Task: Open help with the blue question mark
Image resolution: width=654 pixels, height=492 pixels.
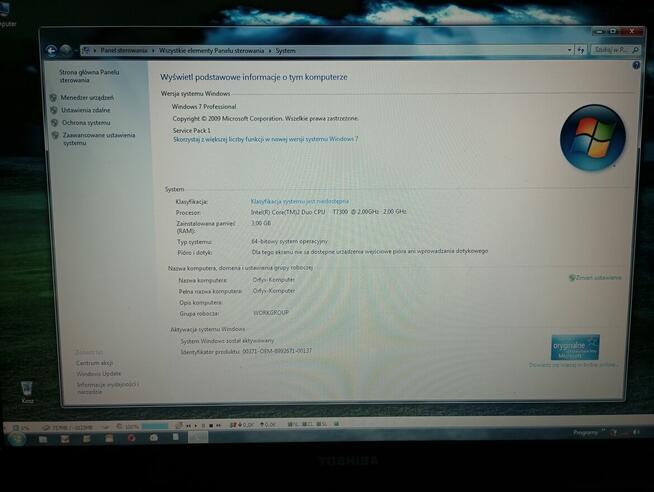Action: tap(636, 65)
